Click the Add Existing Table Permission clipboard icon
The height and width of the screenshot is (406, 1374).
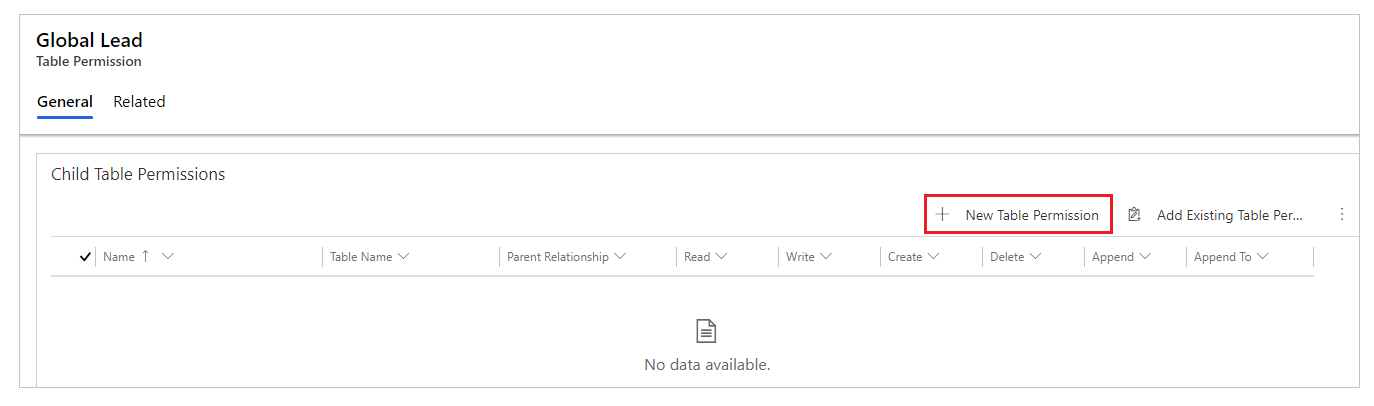click(x=1134, y=215)
